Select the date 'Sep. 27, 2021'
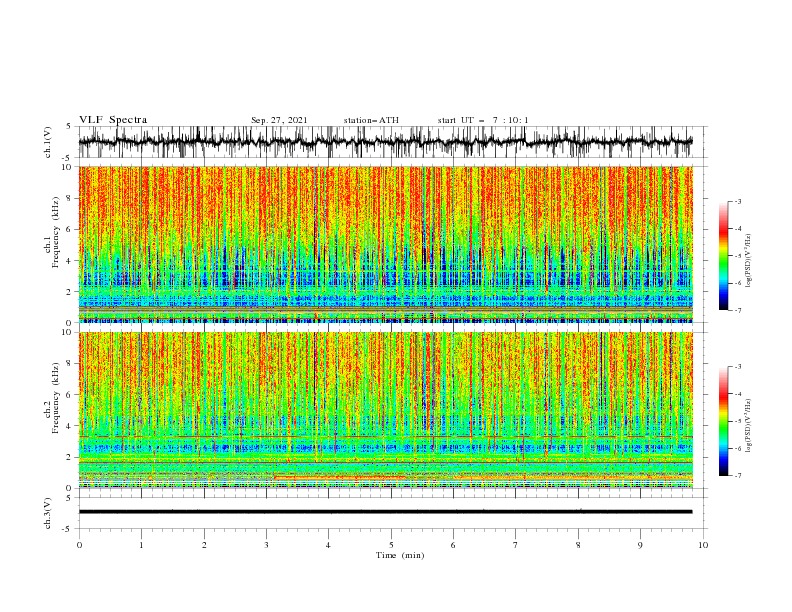This screenshot has width=792, height=612. tap(279, 120)
